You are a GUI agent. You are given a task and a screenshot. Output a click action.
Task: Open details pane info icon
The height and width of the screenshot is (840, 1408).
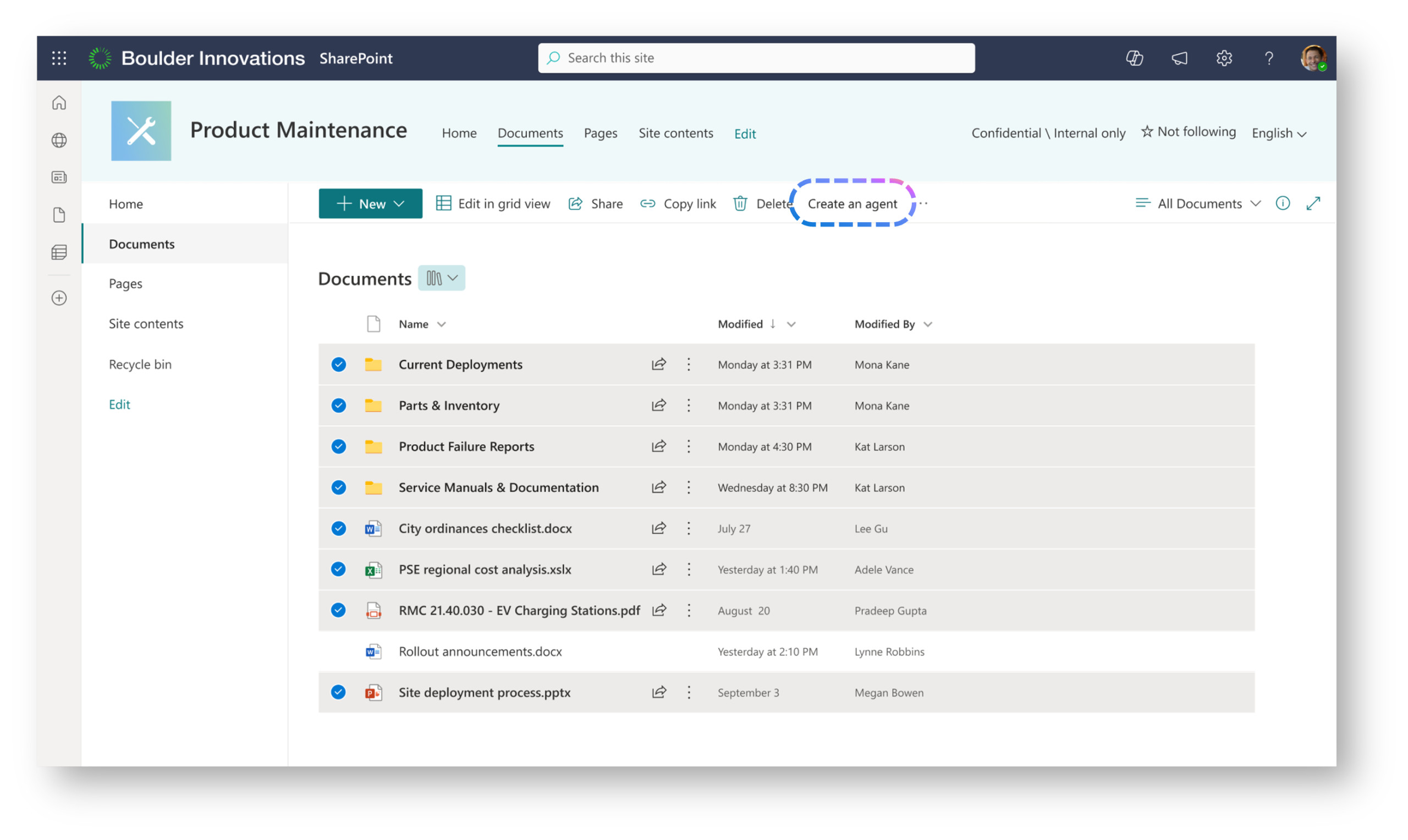(1282, 203)
